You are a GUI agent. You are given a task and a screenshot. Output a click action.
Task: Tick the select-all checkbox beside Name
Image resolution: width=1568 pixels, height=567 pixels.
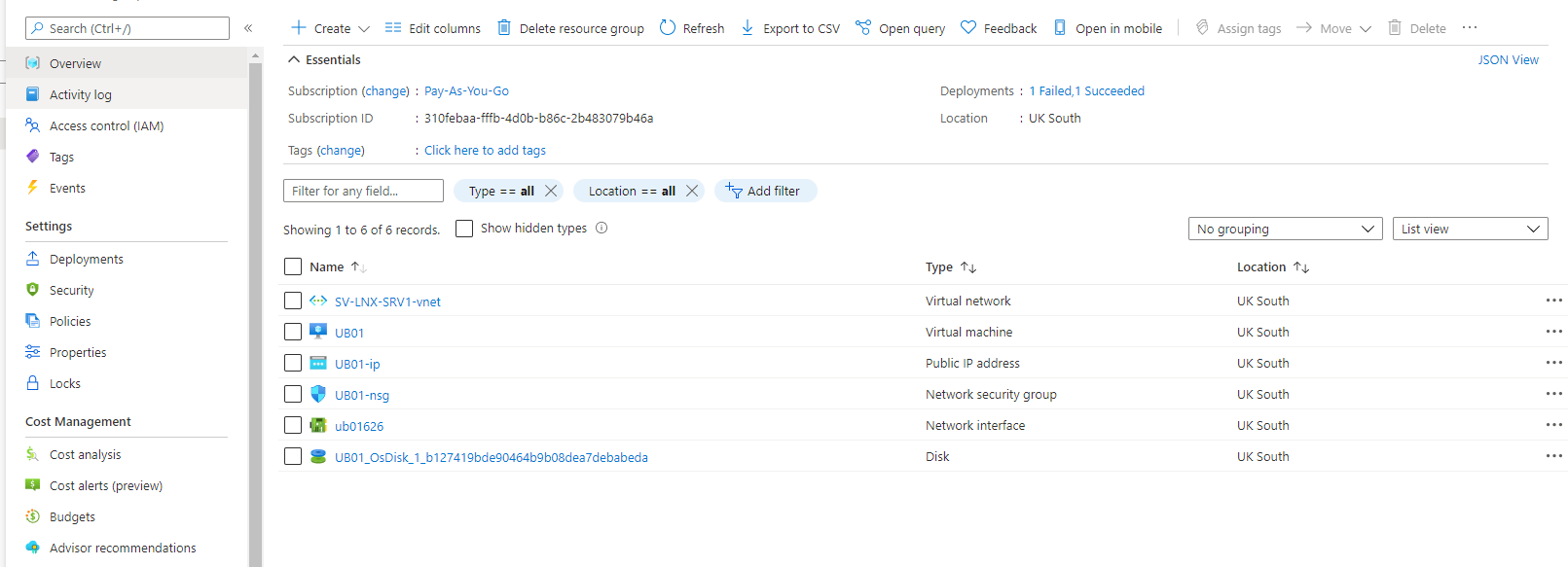(293, 266)
